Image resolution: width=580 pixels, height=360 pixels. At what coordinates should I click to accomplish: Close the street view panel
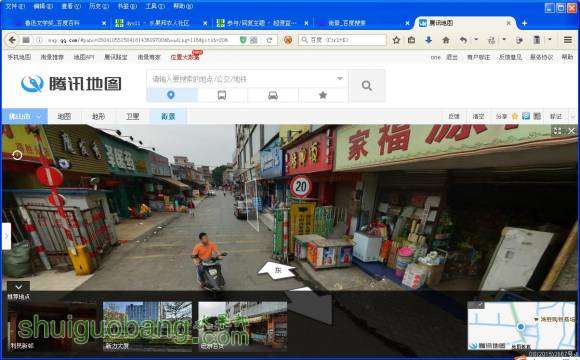[x=571, y=131]
